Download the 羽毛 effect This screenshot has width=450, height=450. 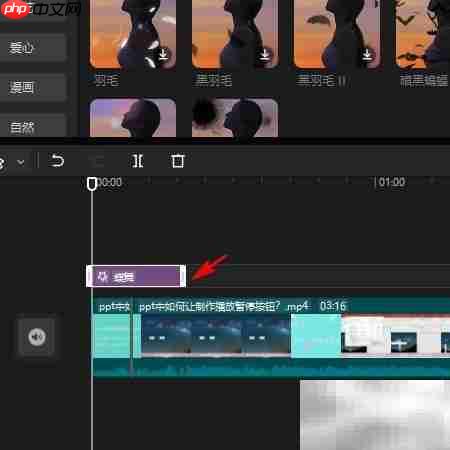[x=163, y=54]
